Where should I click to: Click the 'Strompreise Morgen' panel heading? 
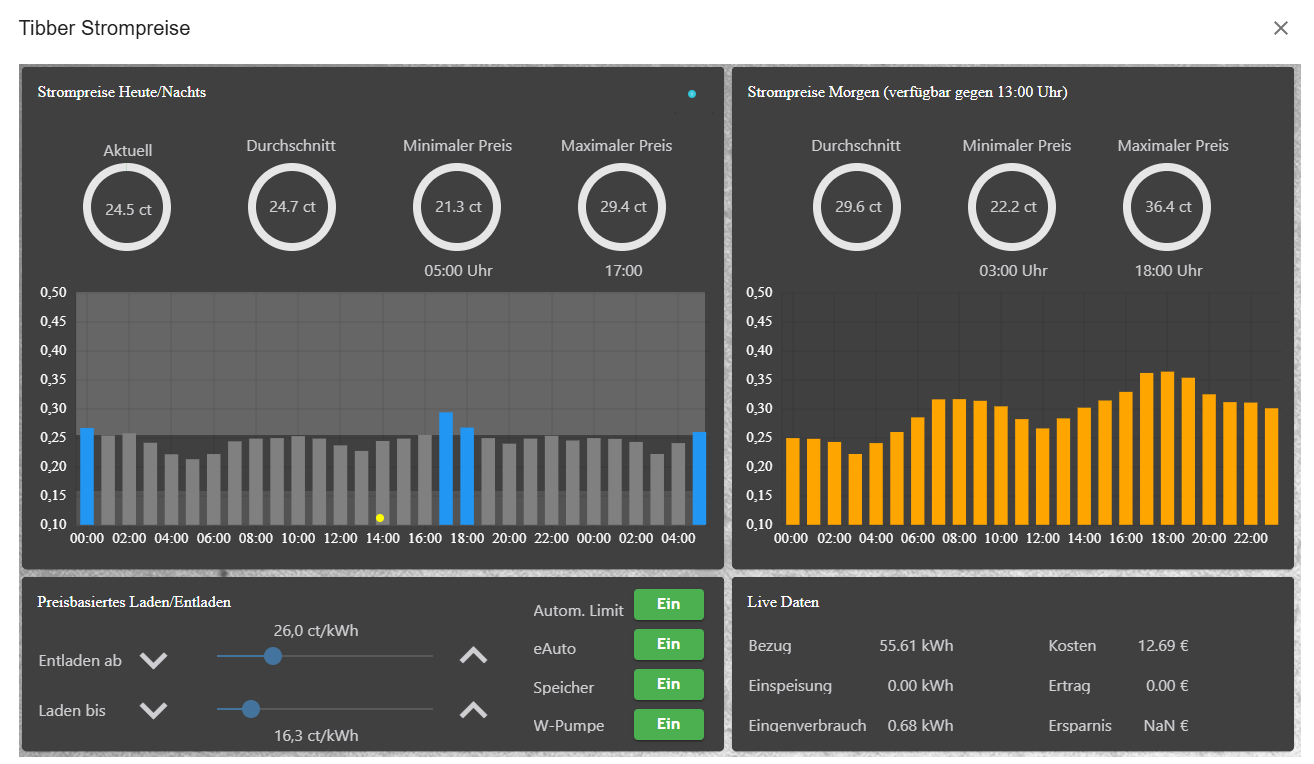pos(907,92)
